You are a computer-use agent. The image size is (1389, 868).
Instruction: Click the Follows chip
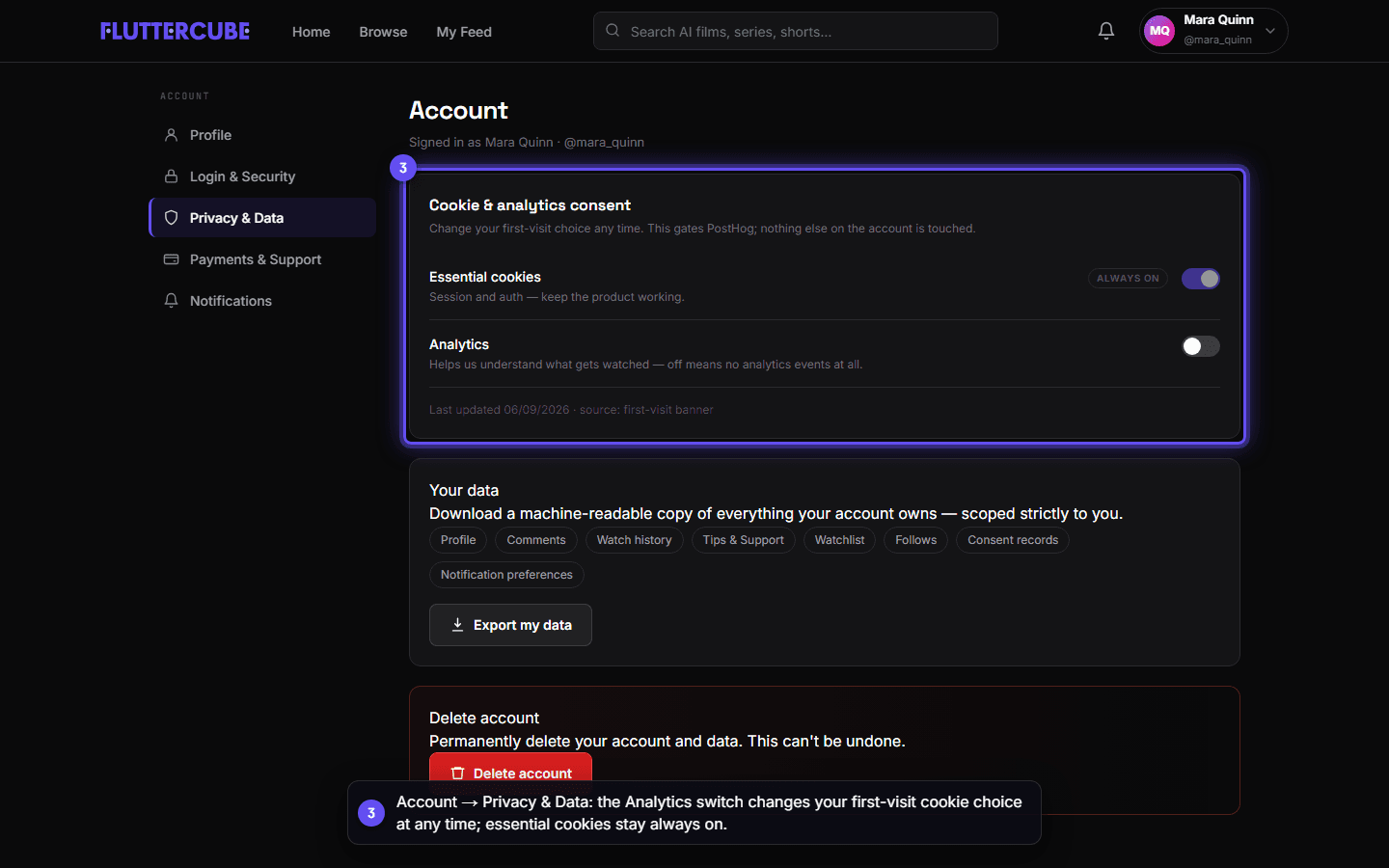pos(915,540)
